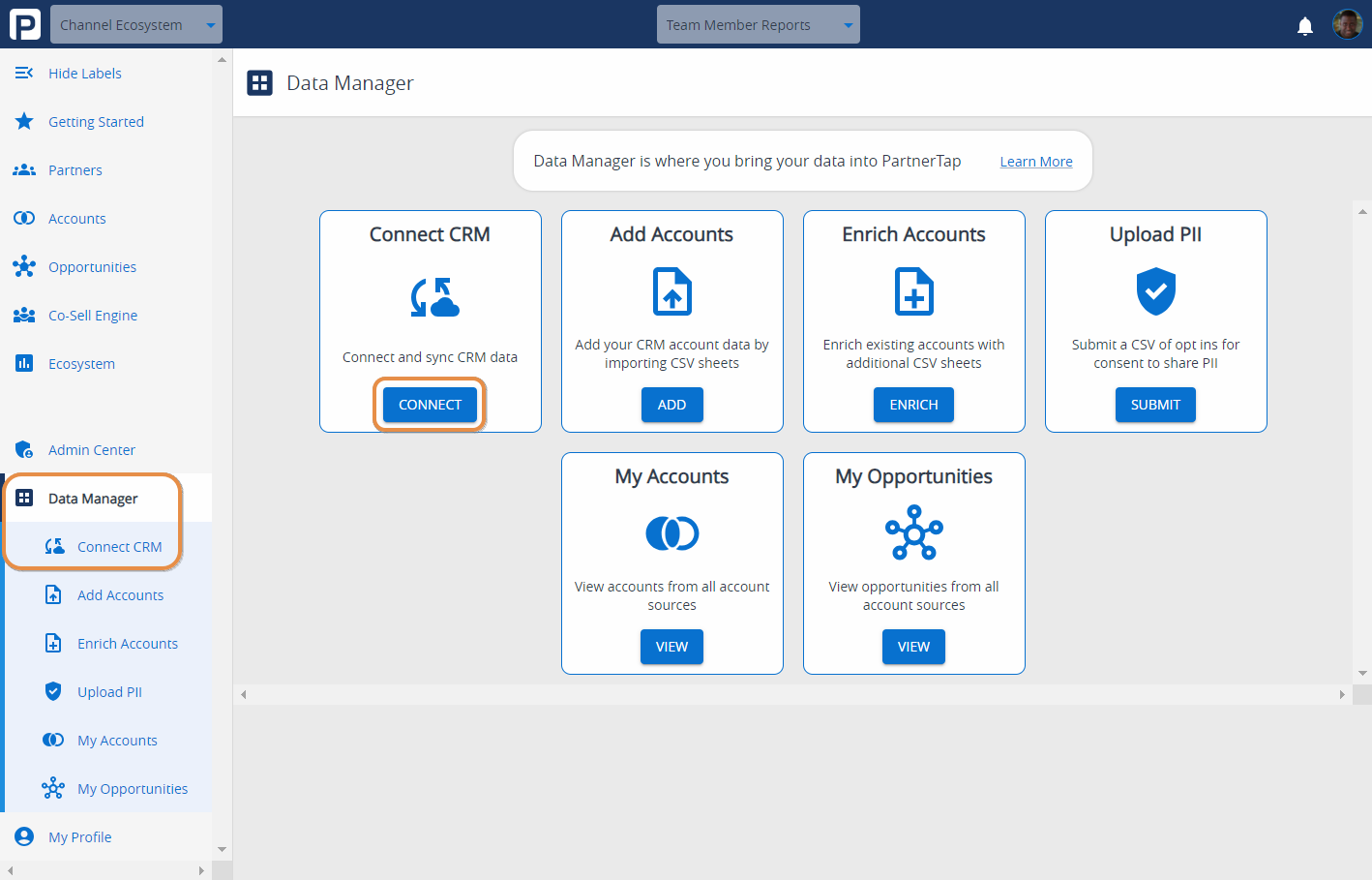Click the Data Manager page title

click(350, 83)
